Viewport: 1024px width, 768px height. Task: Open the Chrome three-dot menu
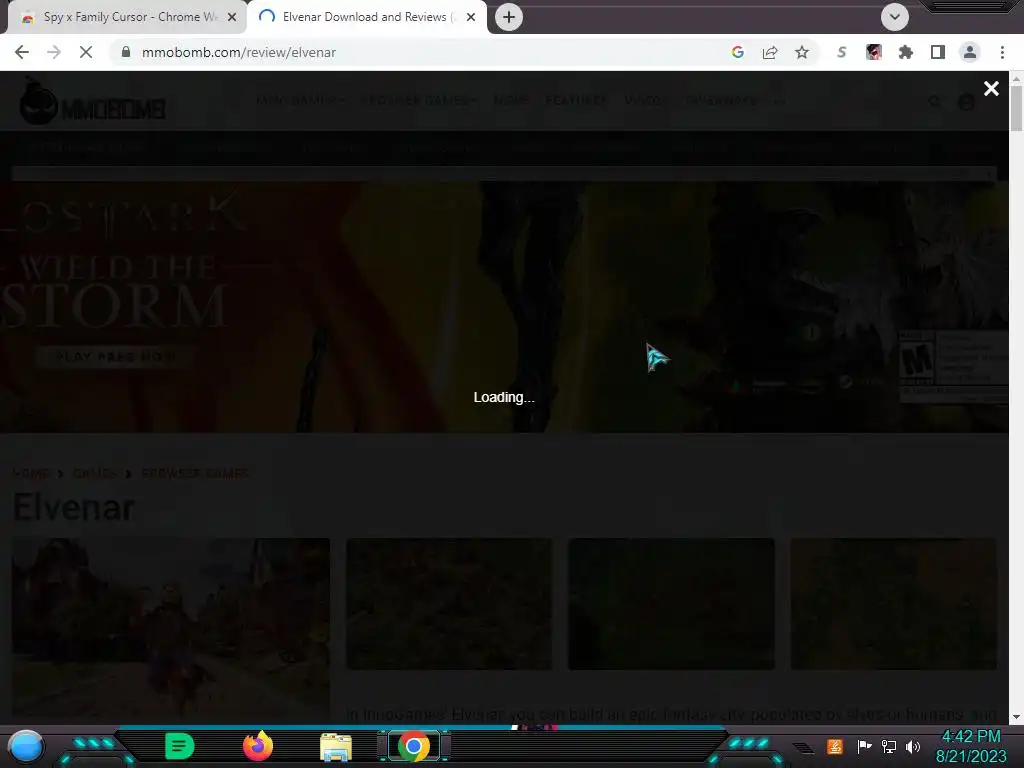pyautogui.click(x=1002, y=52)
